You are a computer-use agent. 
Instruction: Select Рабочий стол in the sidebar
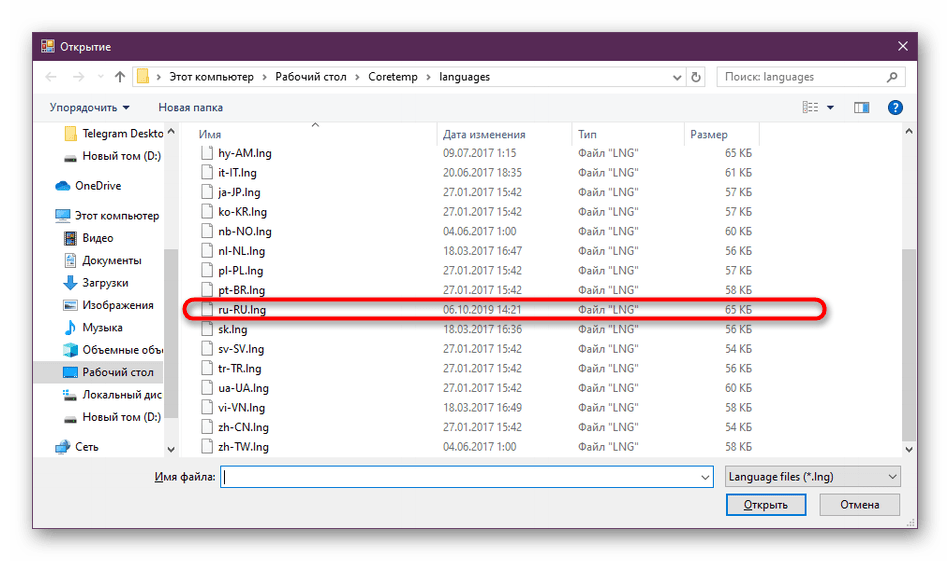[x=99, y=372]
